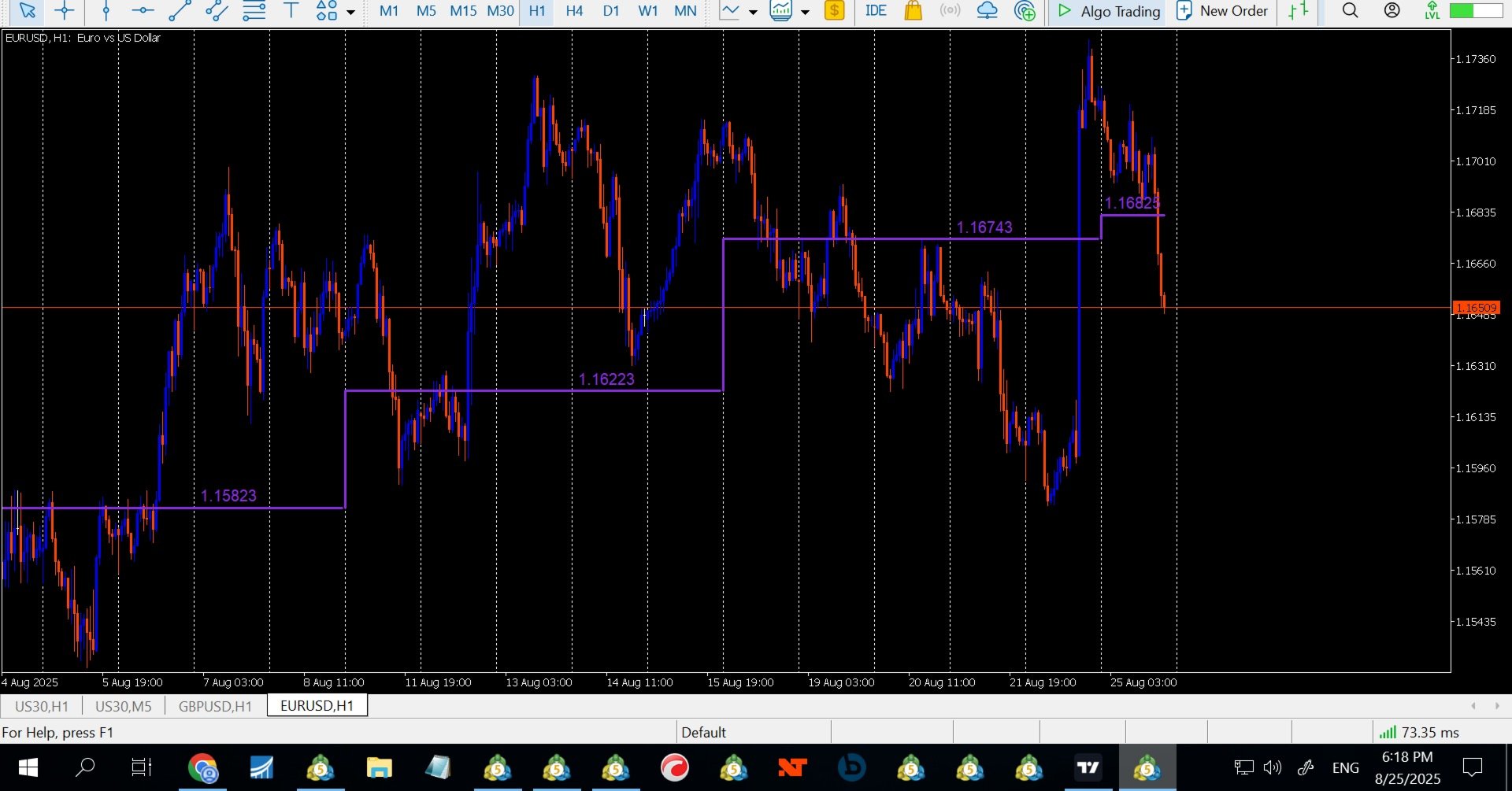
Task: Open Windows taskbar search
Action: click(85, 767)
